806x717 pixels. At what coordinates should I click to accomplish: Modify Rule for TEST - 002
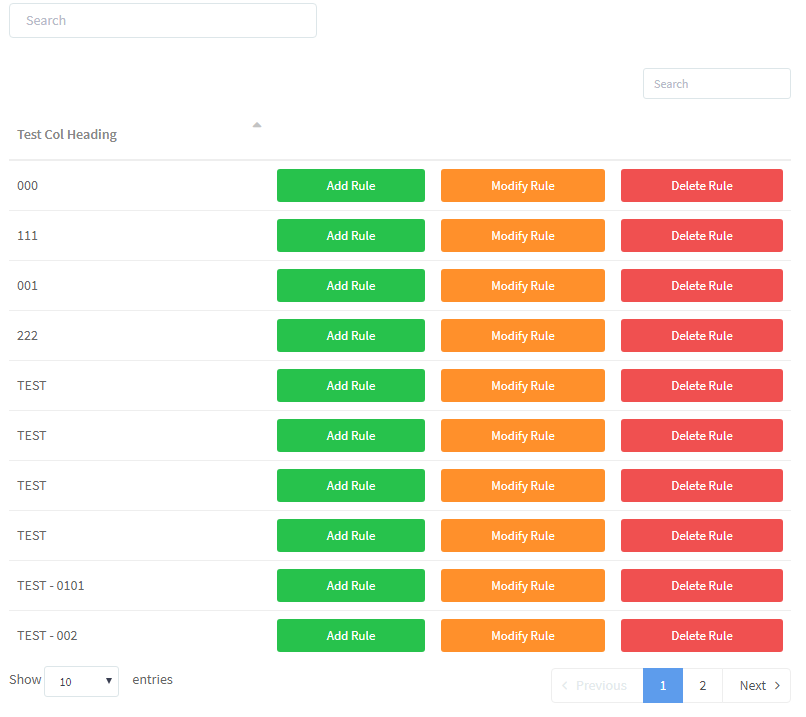coord(523,635)
